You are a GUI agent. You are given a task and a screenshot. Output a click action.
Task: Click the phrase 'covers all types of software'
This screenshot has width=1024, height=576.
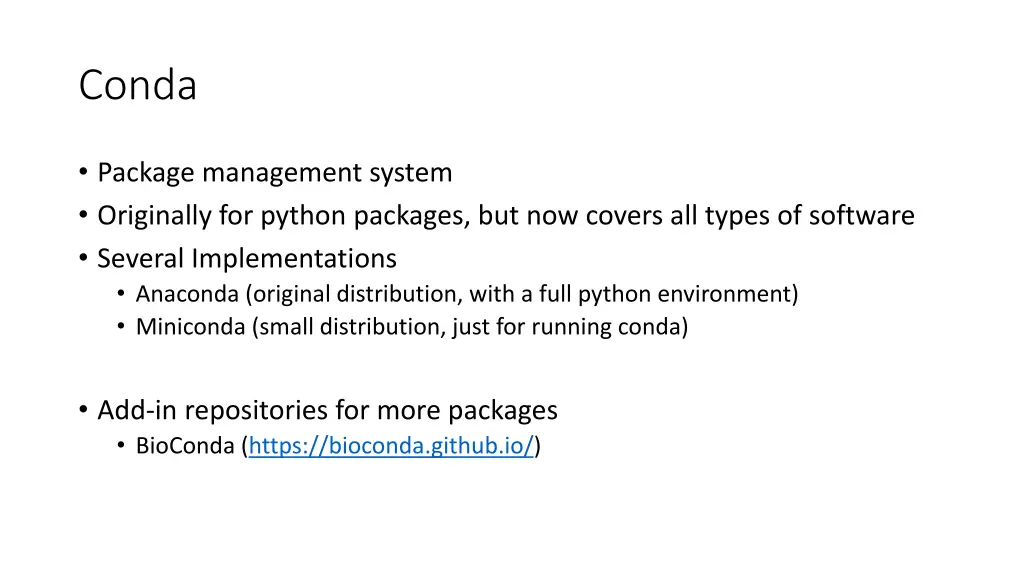pos(750,216)
